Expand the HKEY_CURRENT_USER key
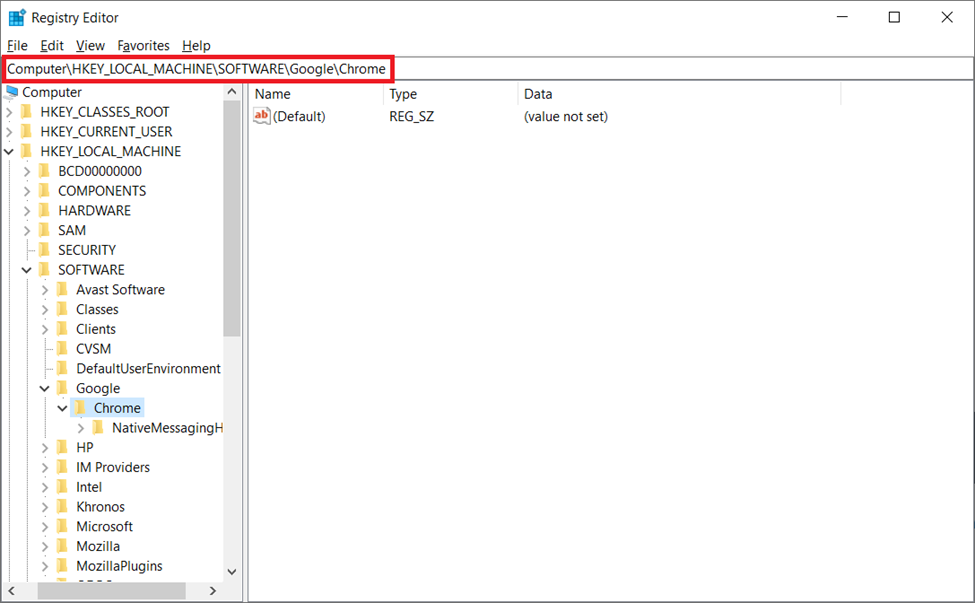This screenshot has height=603, width=975. pyautogui.click(x=9, y=131)
